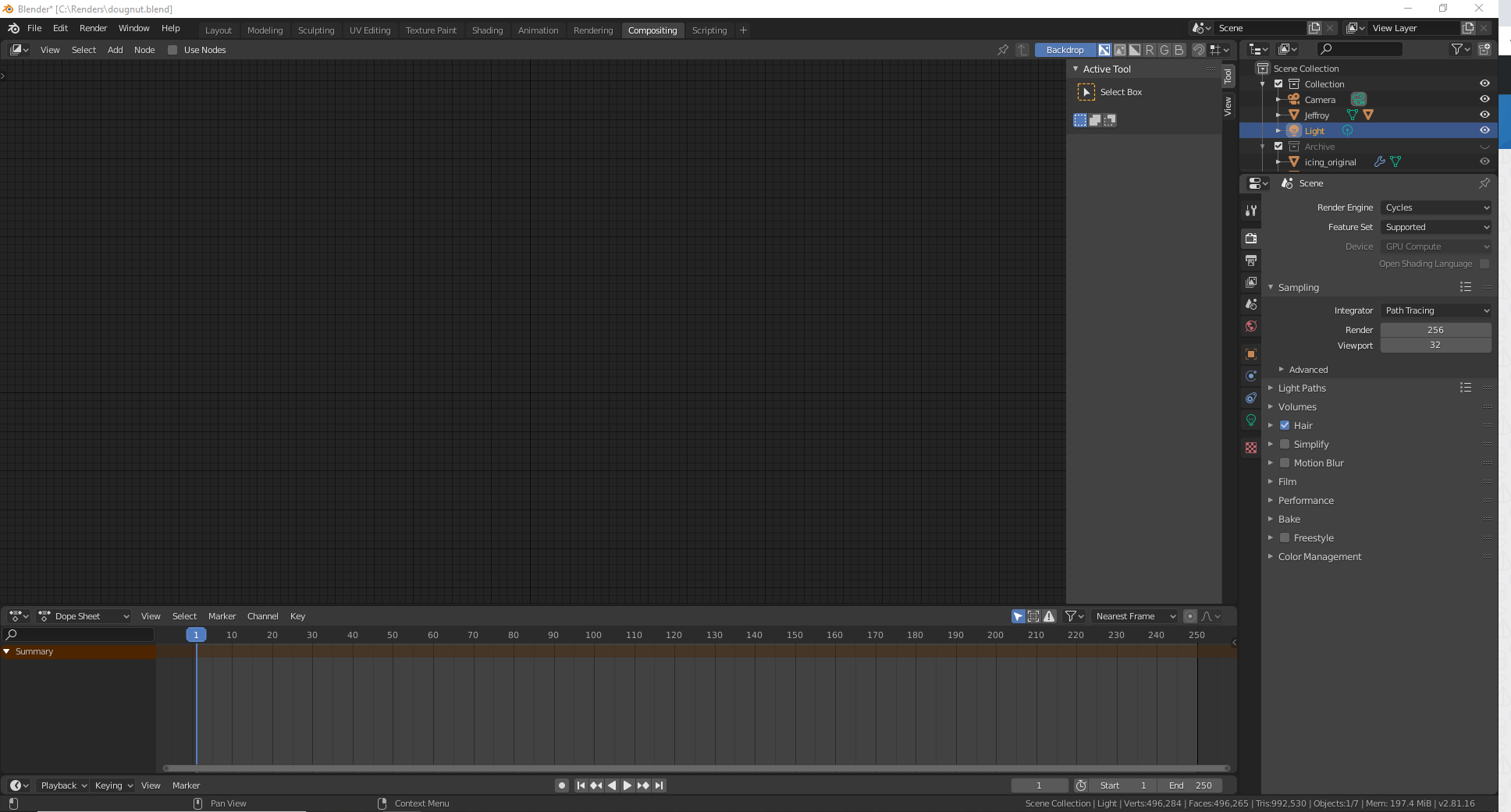Show only the red channel with the R button

(x=1149, y=49)
